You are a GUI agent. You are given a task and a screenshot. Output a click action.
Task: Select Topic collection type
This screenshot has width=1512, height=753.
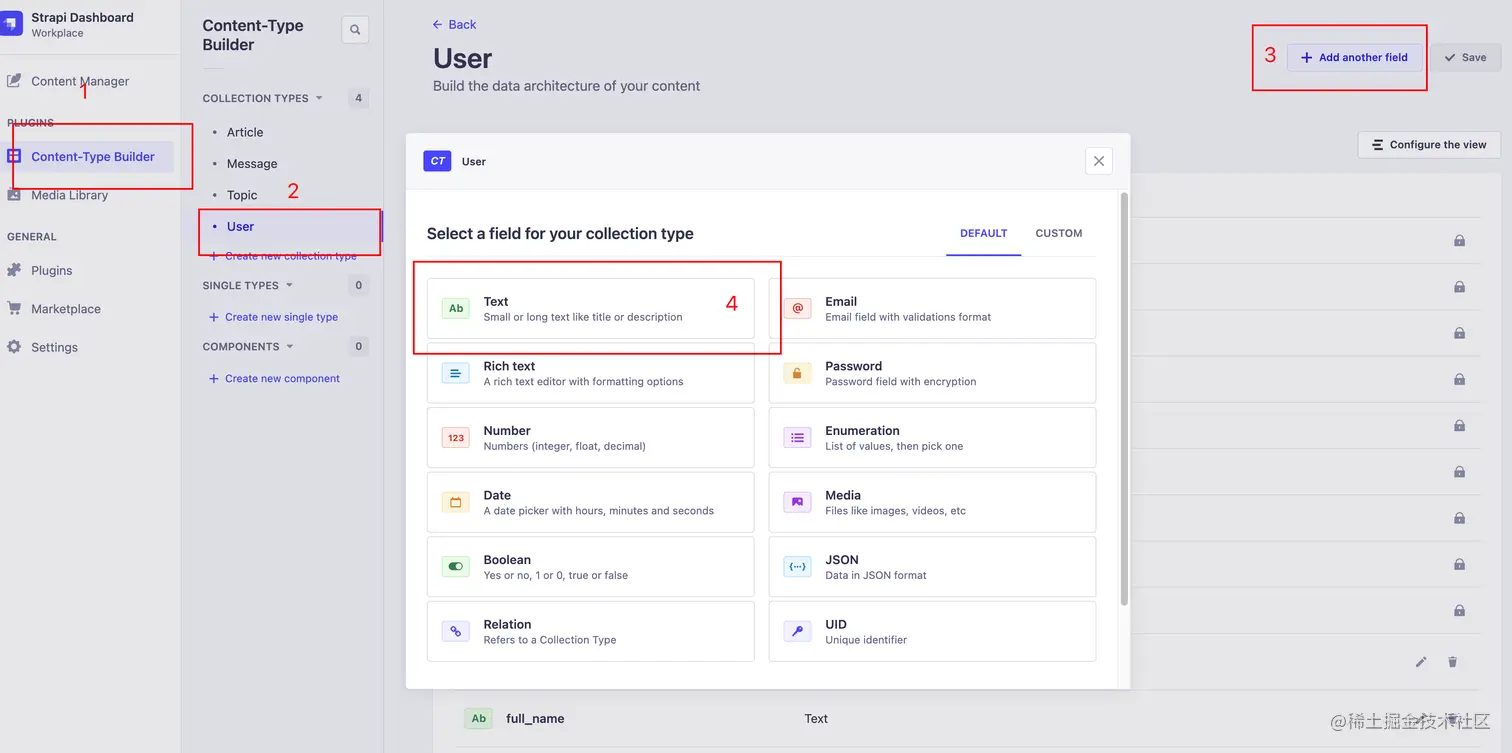pos(242,195)
